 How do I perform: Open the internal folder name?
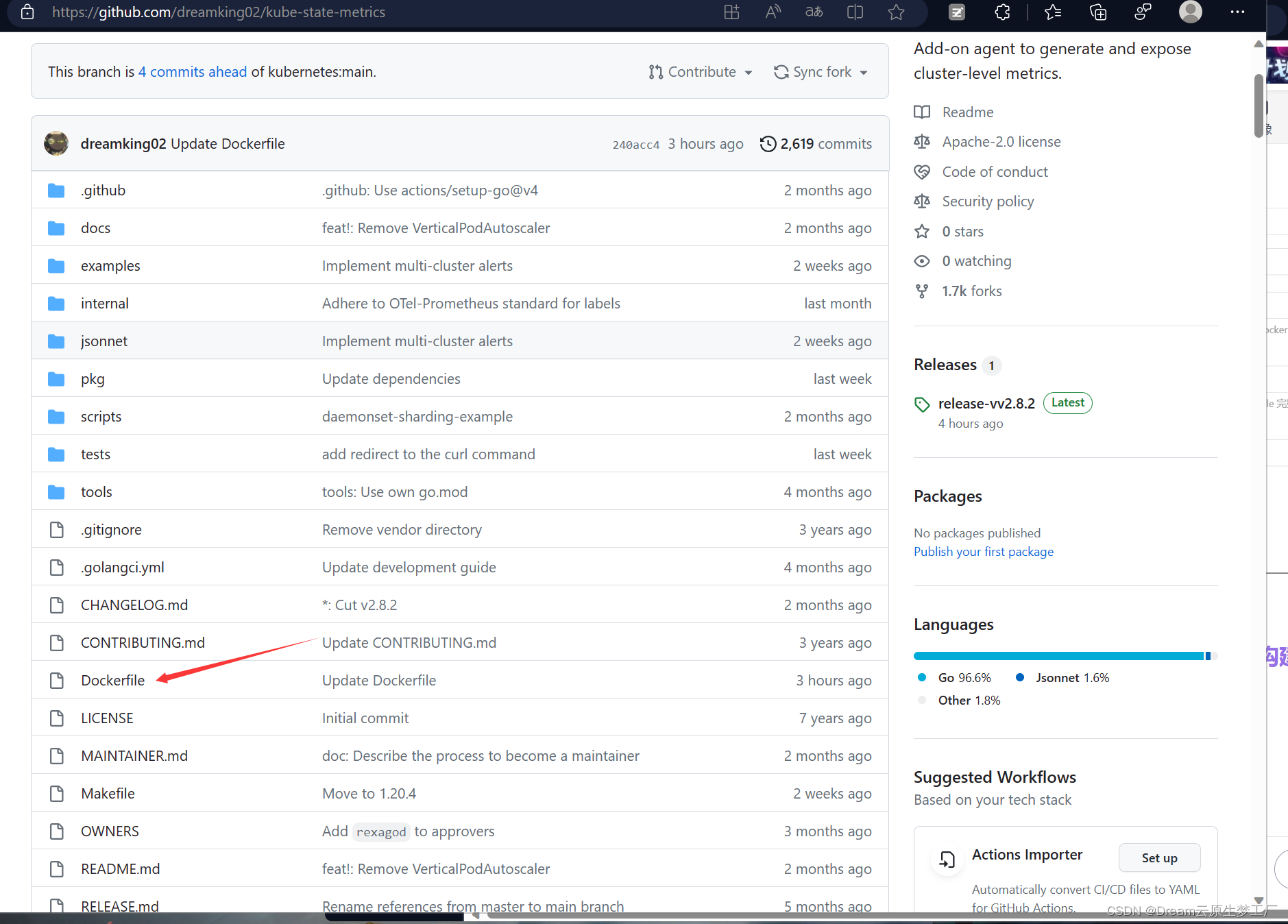click(x=105, y=304)
